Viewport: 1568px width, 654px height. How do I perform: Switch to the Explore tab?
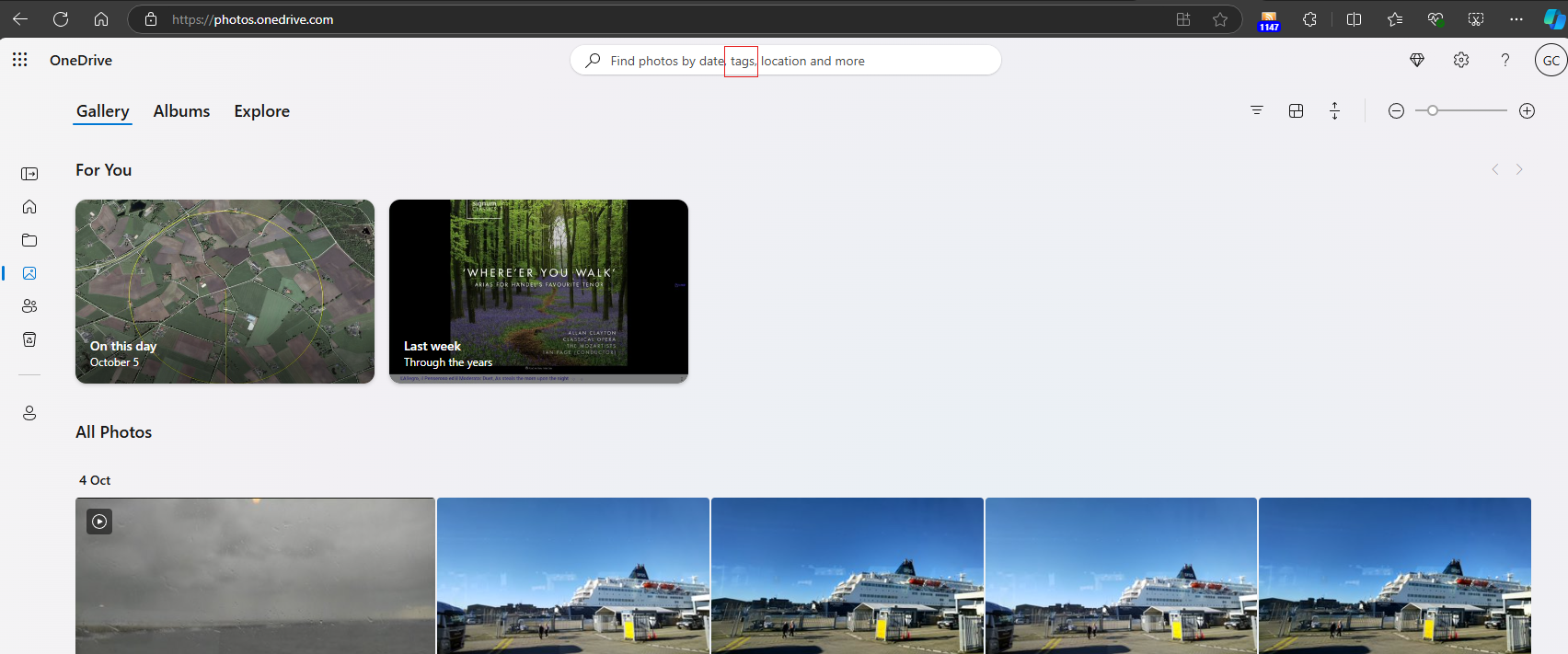tap(261, 111)
